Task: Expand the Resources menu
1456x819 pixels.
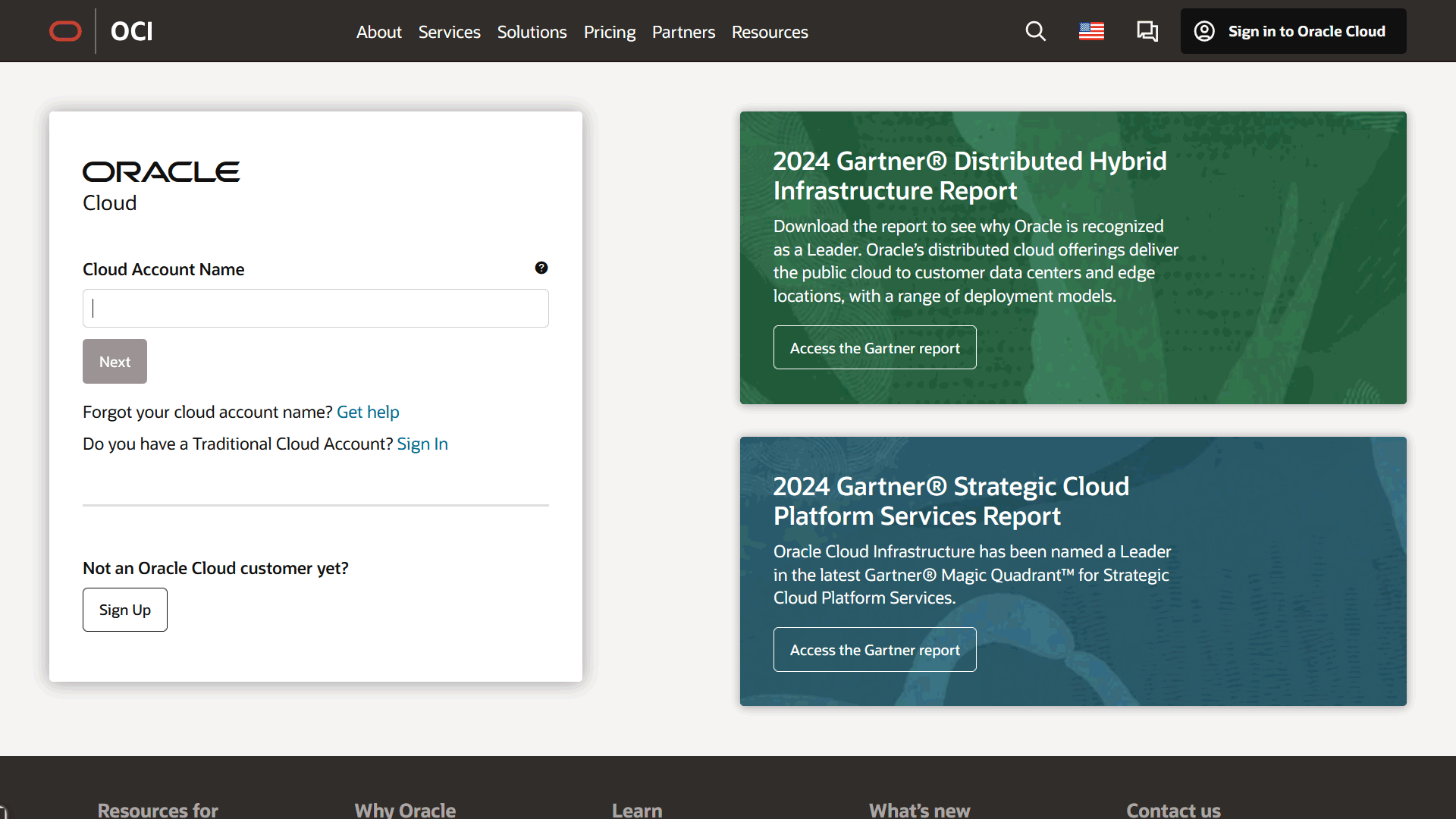Action: [x=770, y=32]
